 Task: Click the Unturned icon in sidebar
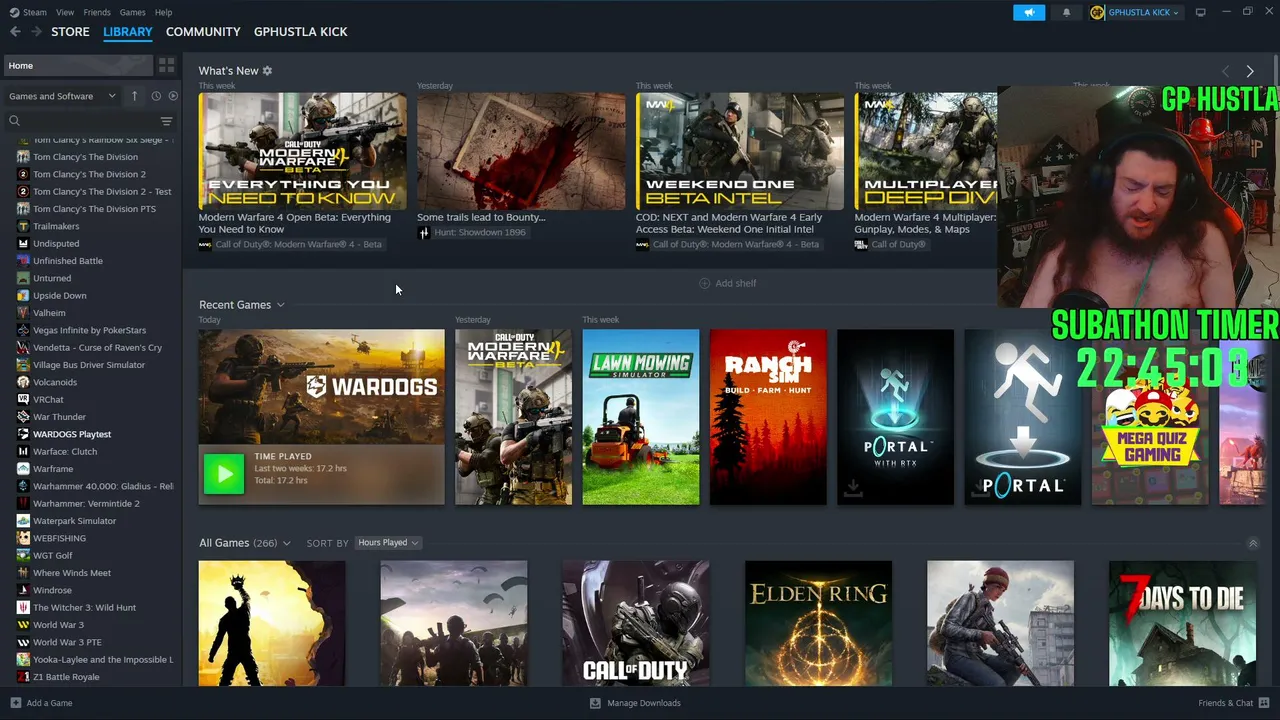pos(23,278)
